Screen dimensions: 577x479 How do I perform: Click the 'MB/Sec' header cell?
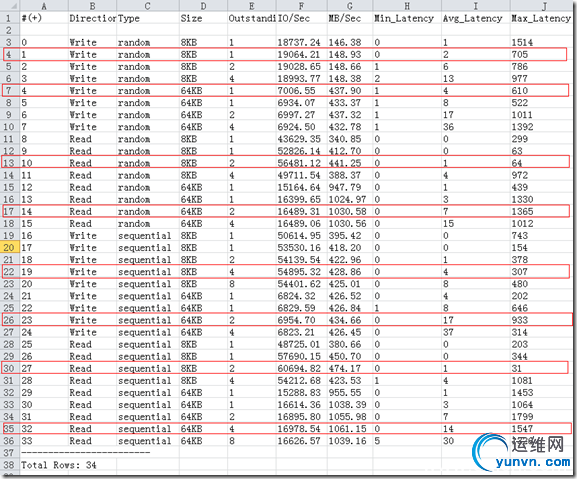pos(350,18)
